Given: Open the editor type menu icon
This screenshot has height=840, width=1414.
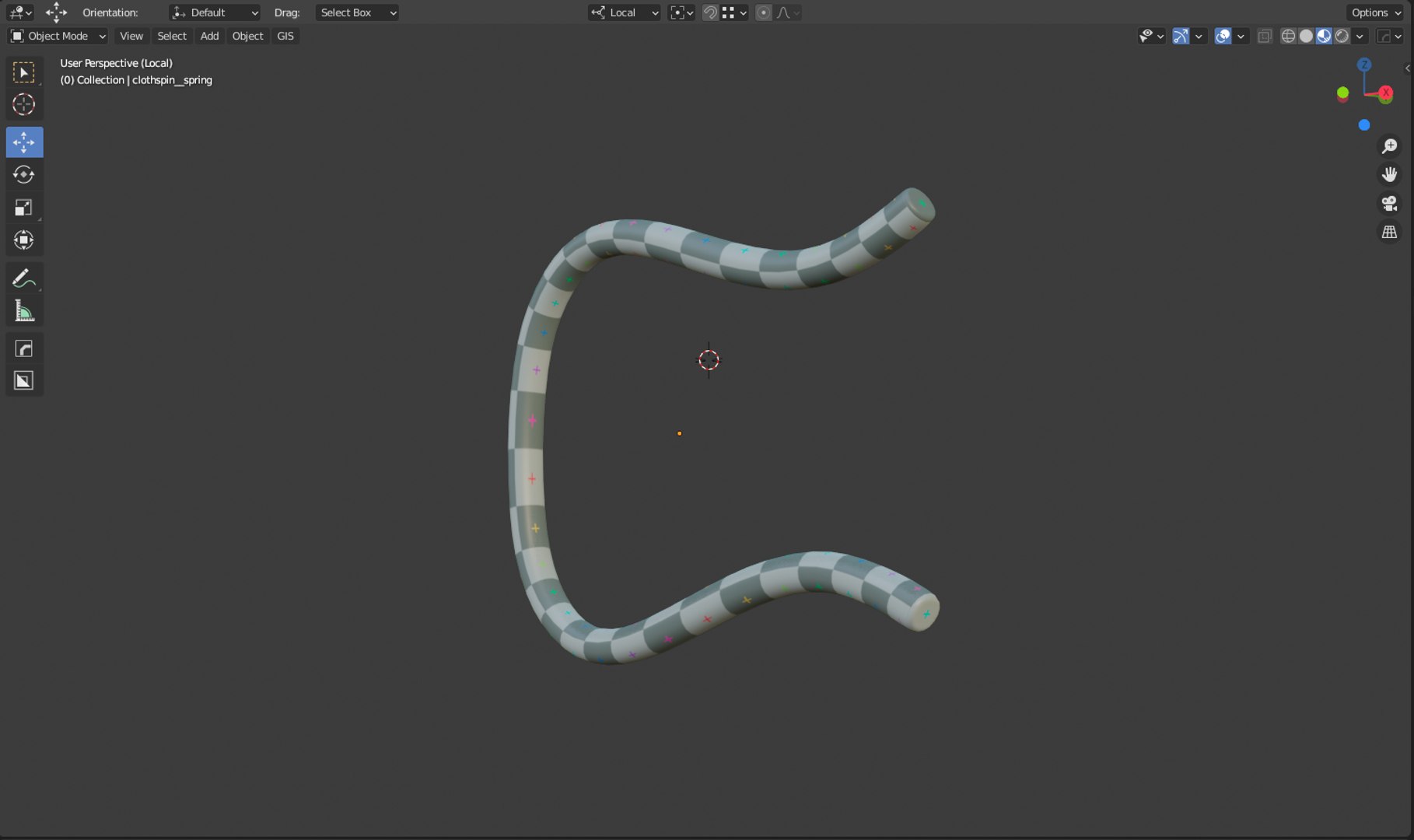Looking at the screenshot, I should coord(20,12).
